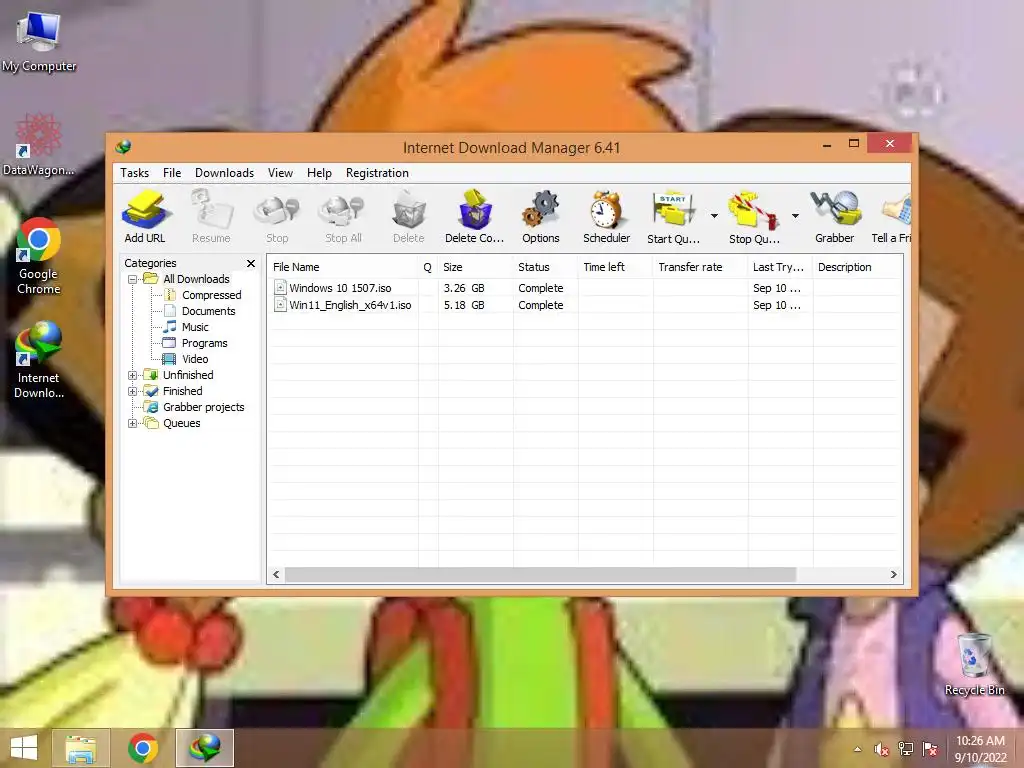Select the Music category
The width and height of the screenshot is (1024, 768).
click(195, 327)
